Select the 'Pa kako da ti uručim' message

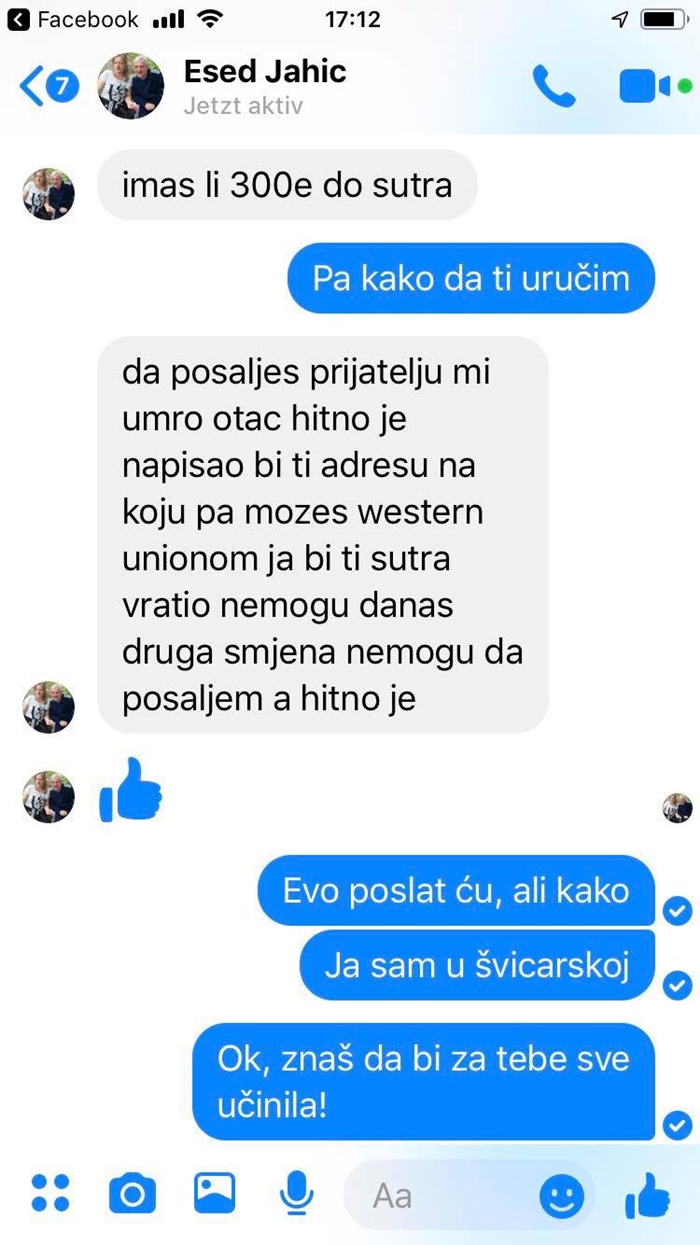[x=471, y=277]
